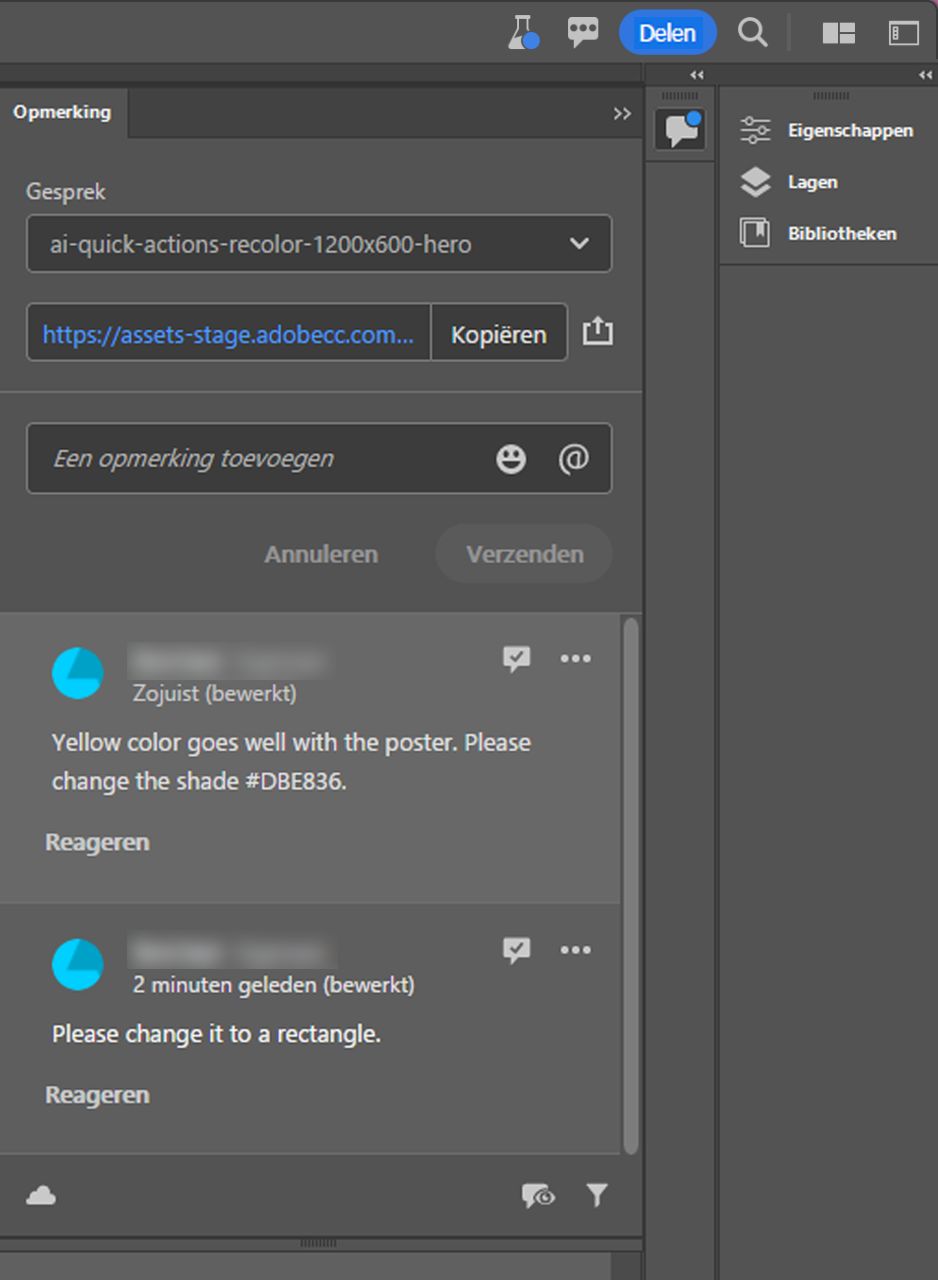Viewport: 938px width, 1280px height.
Task: Click the assets-stage.adobecc.com link field
Action: [x=228, y=334]
